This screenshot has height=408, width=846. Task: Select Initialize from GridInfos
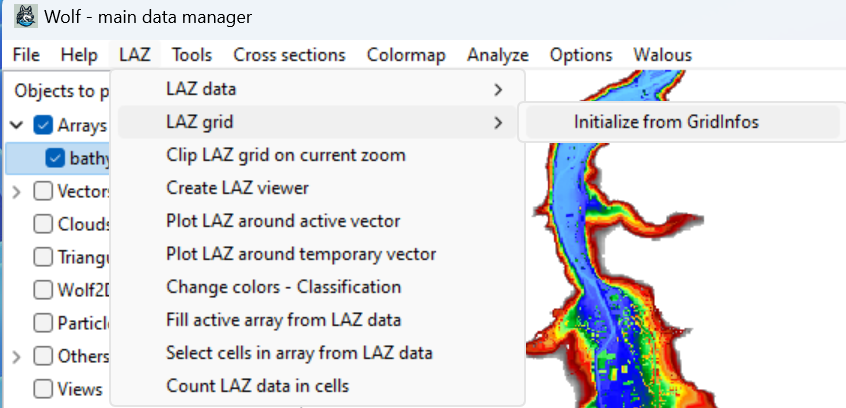click(x=666, y=122)
